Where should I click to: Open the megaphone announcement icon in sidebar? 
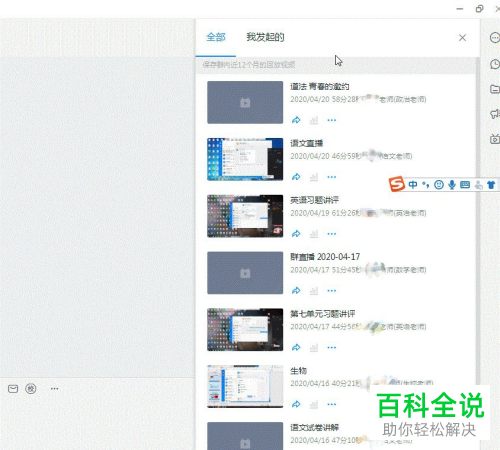495,114
